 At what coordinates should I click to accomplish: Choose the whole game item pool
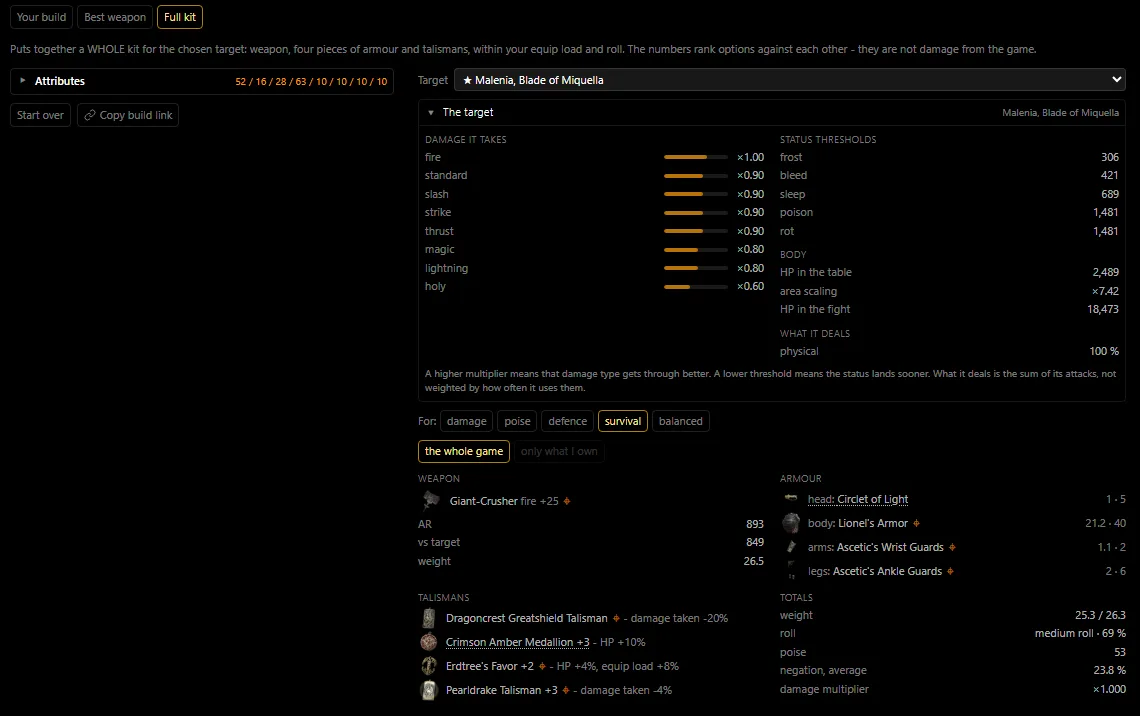(x=464, y=451)
